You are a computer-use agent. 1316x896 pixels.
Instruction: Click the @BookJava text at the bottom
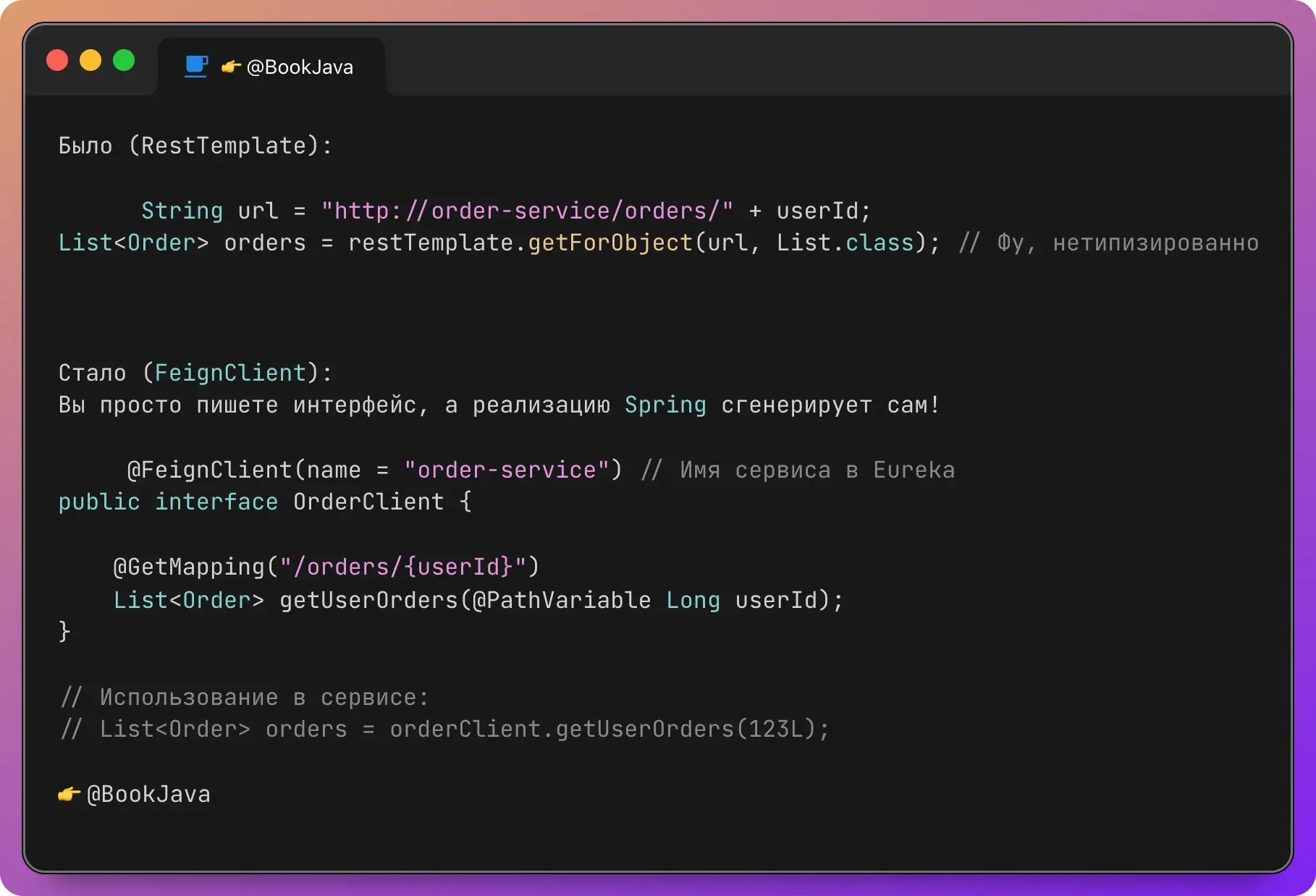pyautogui.click(x=148, y=794)
